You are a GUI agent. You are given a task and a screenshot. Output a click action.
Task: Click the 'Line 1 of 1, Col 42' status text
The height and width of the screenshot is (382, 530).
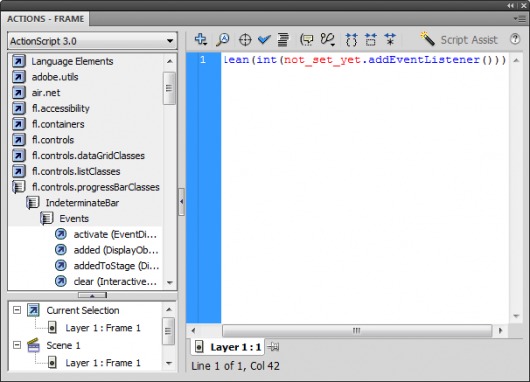(x=236, y=366)
